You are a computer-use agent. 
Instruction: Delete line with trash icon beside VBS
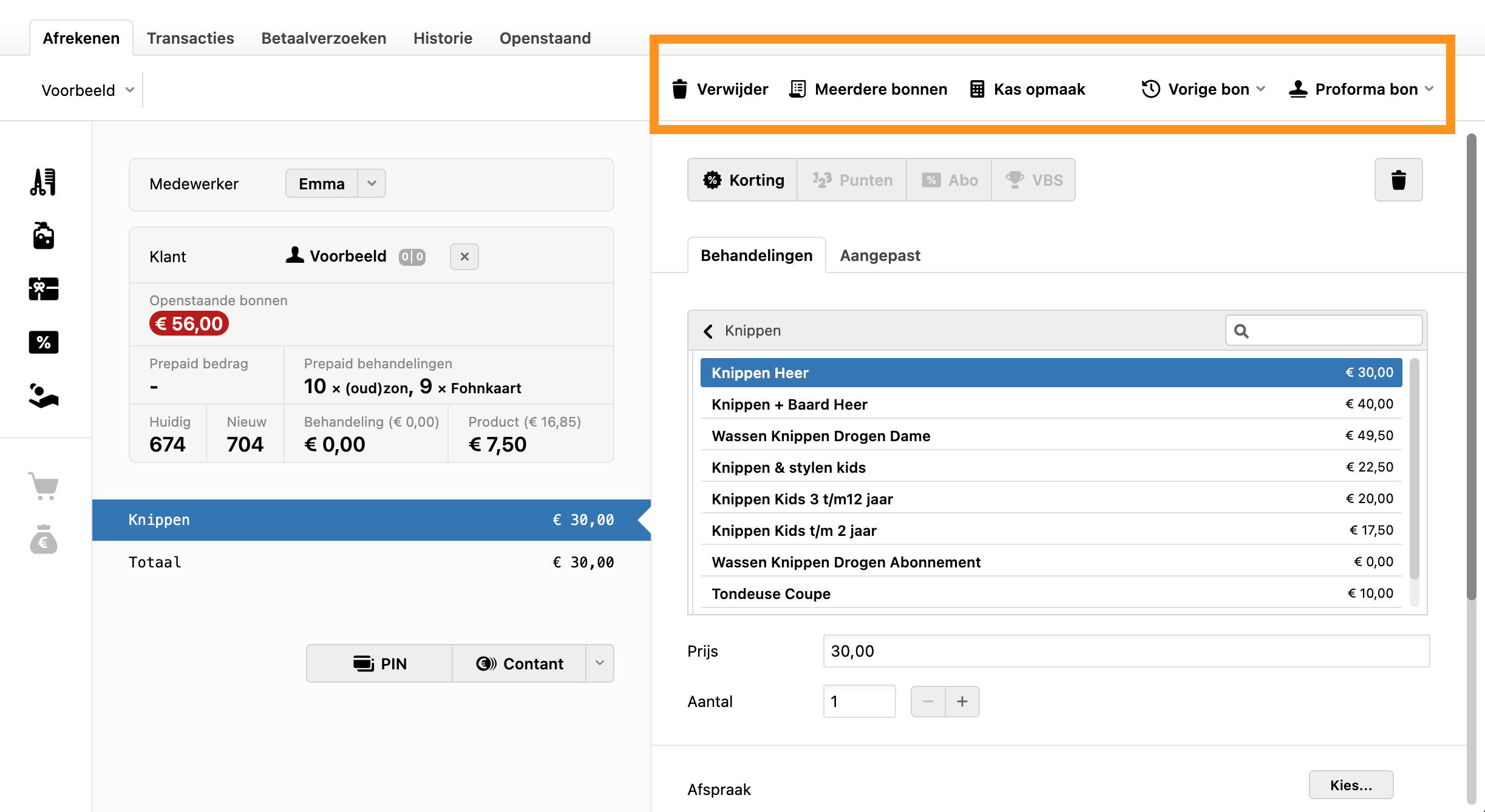(x=1398, y=180)
